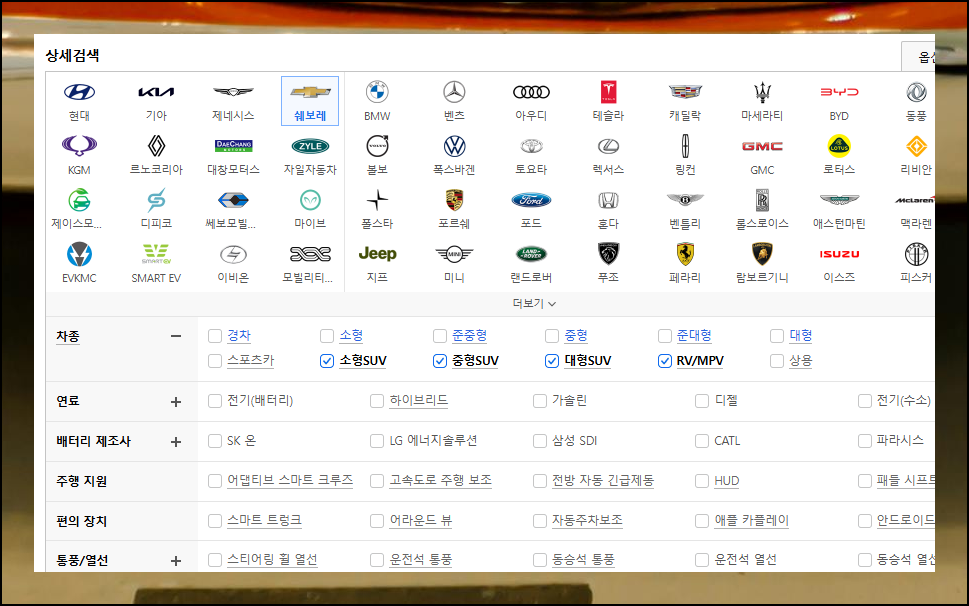Pick the Land Rover (랜드로버) logo
Image resolution: width=969 pixels, height=606 pixels.
[531, 254]
